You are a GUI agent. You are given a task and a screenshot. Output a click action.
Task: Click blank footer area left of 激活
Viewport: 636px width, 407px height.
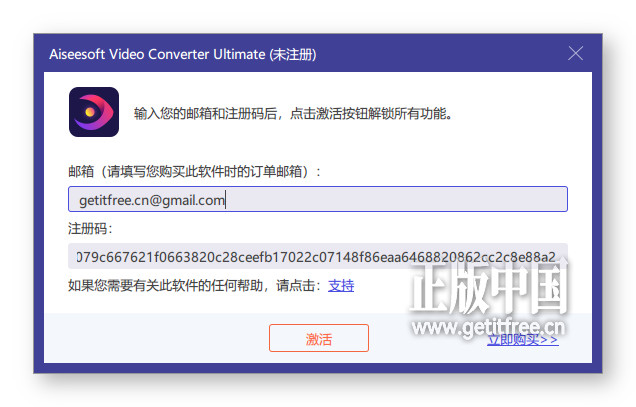pyautogui.click(x=156, y=338)
